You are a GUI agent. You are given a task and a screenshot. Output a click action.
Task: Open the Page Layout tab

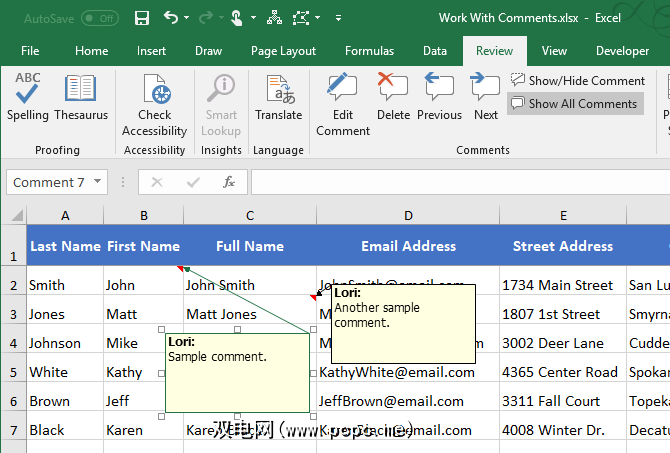(283, 51)
